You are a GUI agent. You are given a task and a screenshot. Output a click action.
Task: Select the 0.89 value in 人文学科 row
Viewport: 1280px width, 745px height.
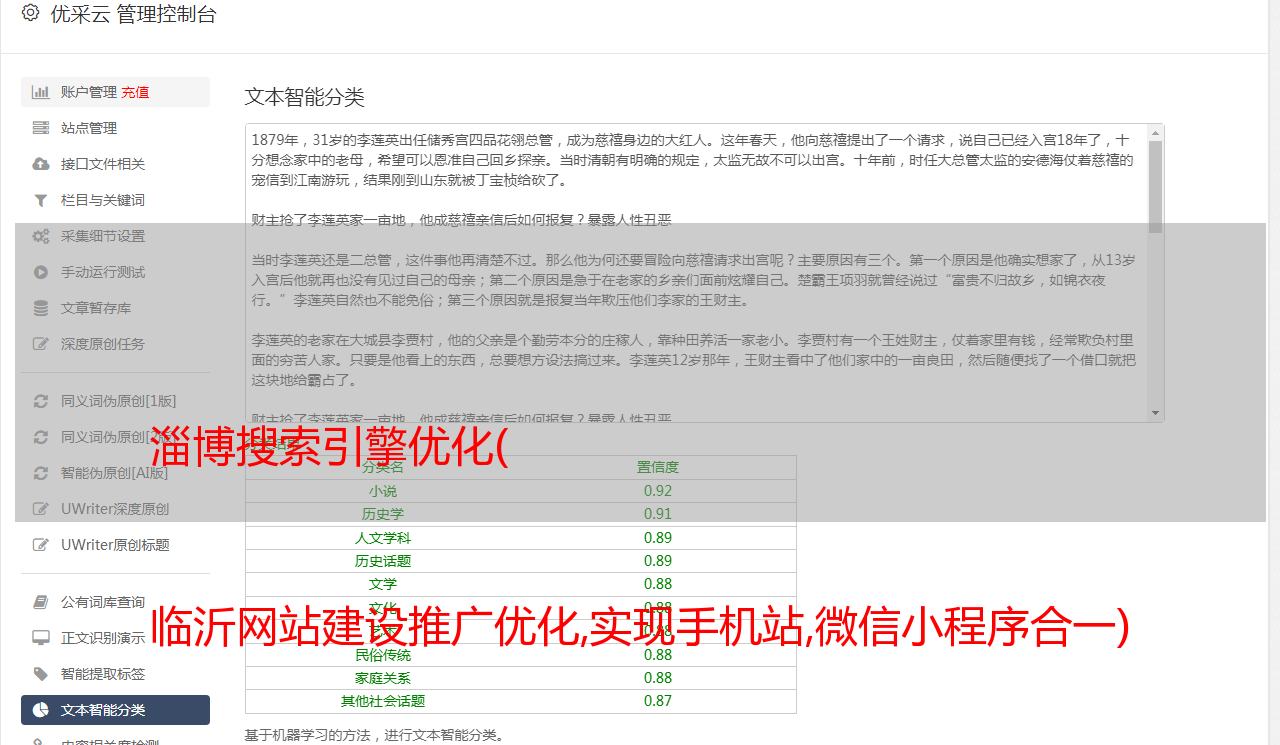click(x=658, y=538)
